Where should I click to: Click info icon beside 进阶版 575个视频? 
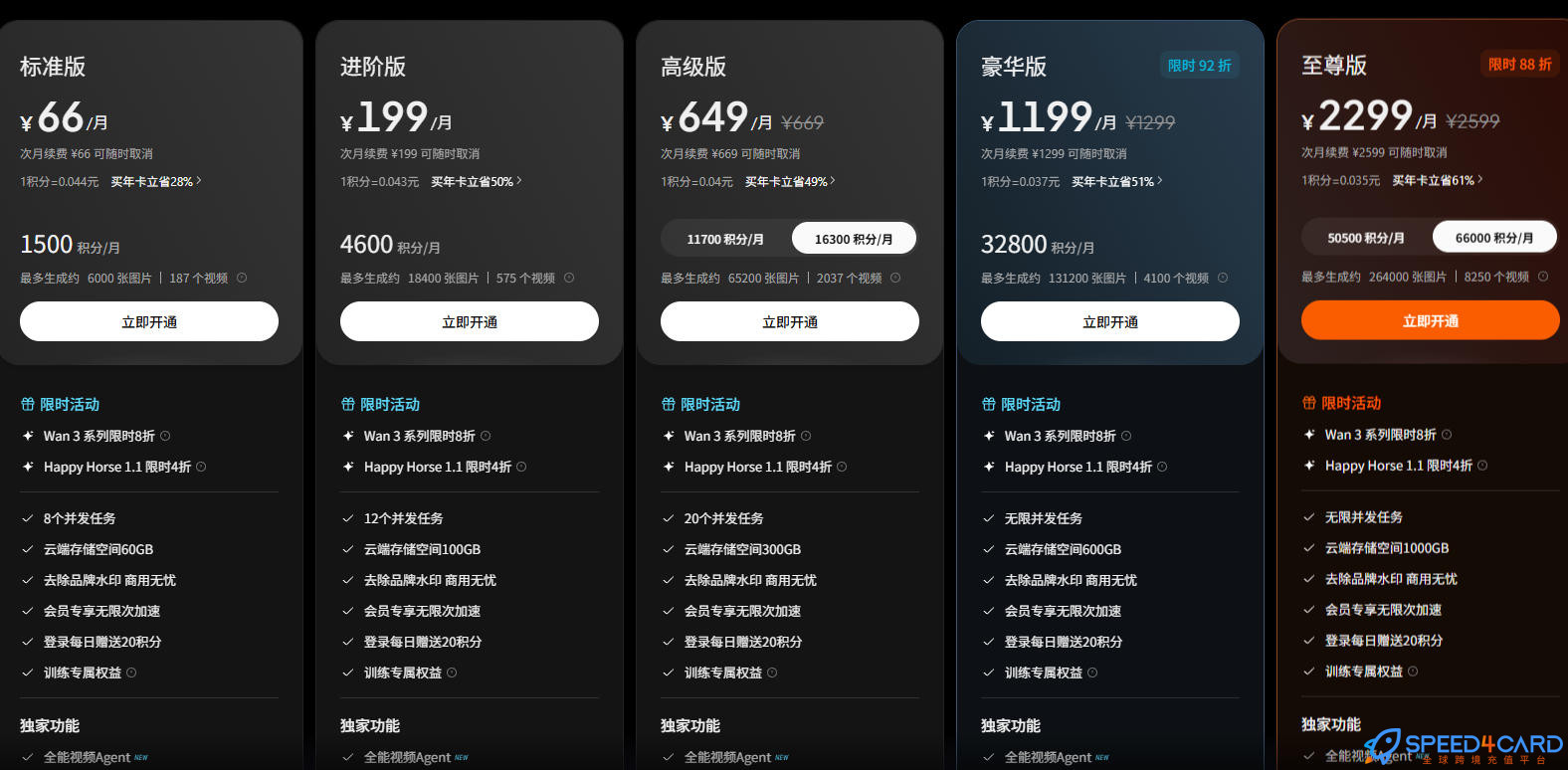coord(569,279)
